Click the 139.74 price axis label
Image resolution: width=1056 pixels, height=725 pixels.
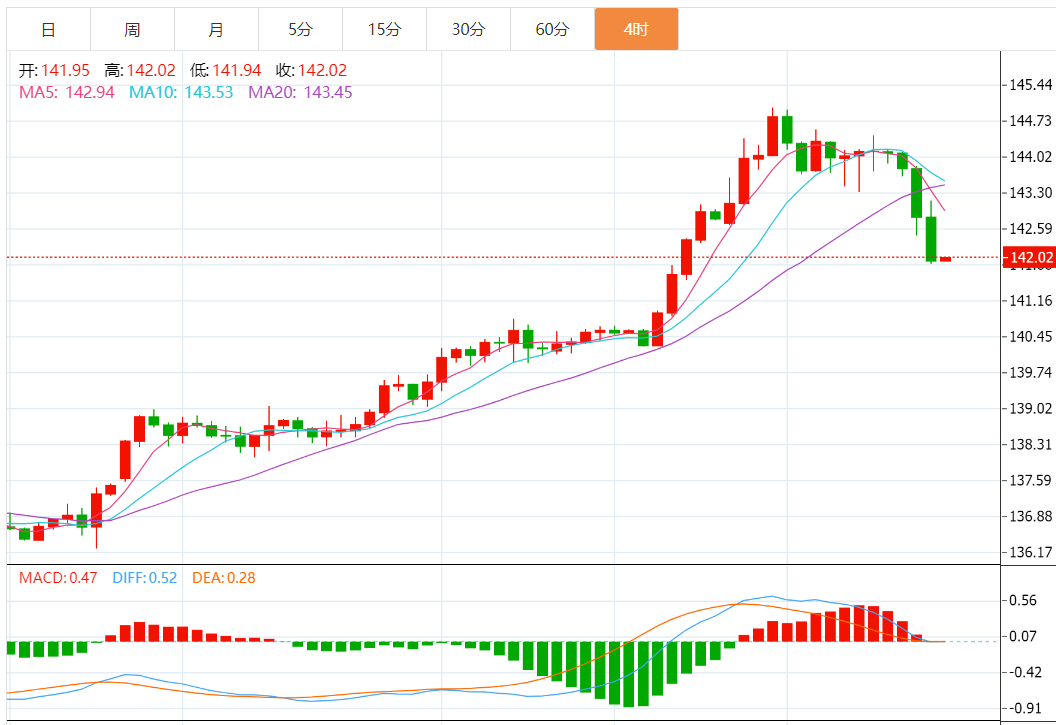pyautogui.click(x=1030, y=373)
